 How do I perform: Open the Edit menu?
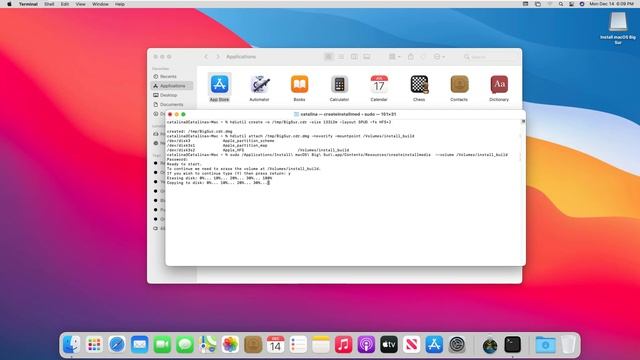(x=65, y=4)
